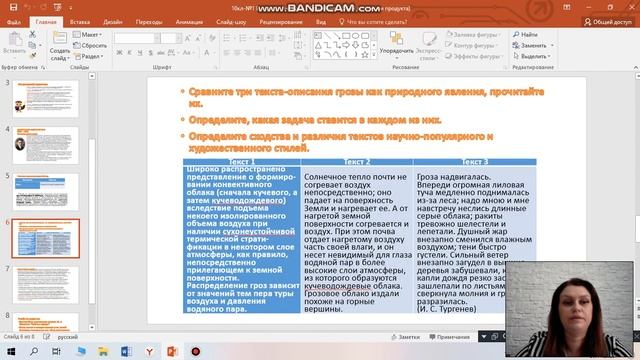640x360 pixels.
Task: Select the text box shape in gallery
Action: pos(318,36)
